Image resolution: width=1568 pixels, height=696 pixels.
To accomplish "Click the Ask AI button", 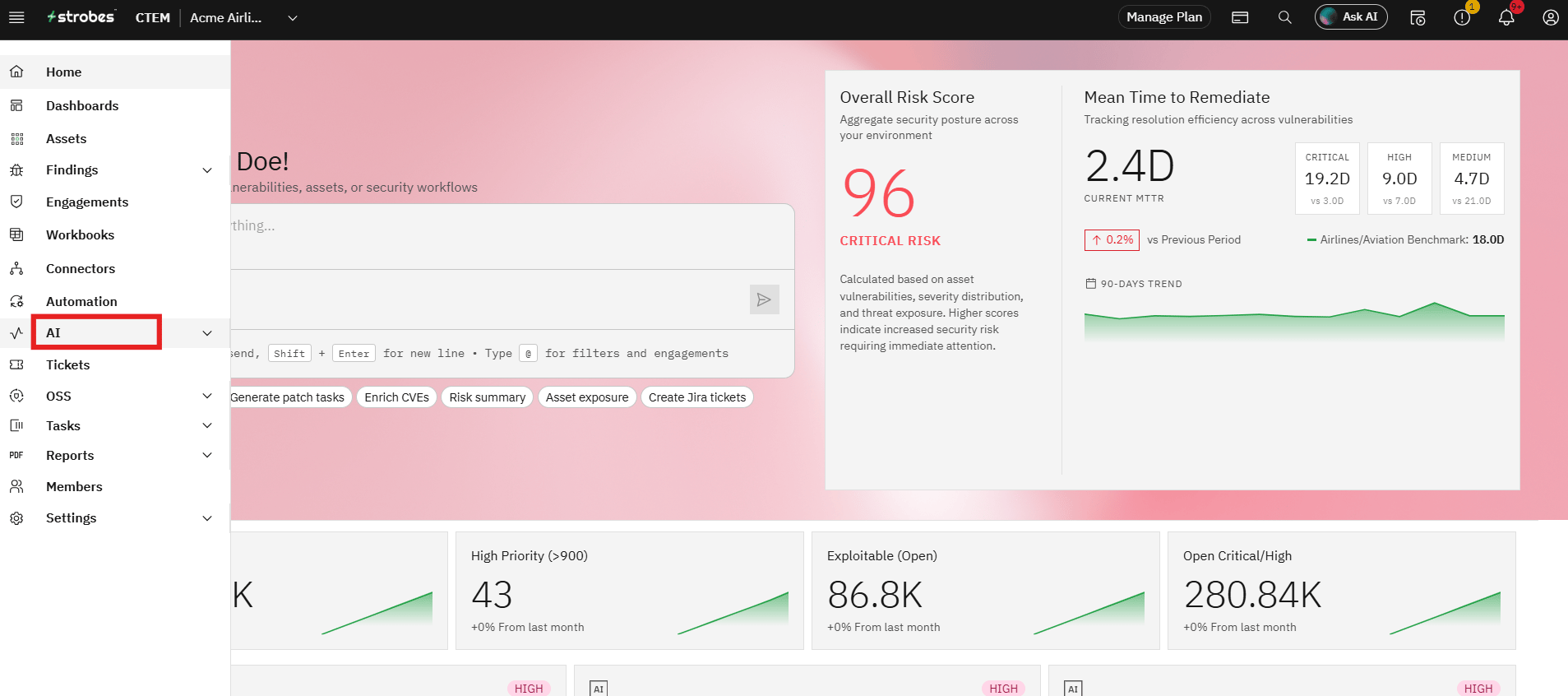I will click(x=1351, y=17).
